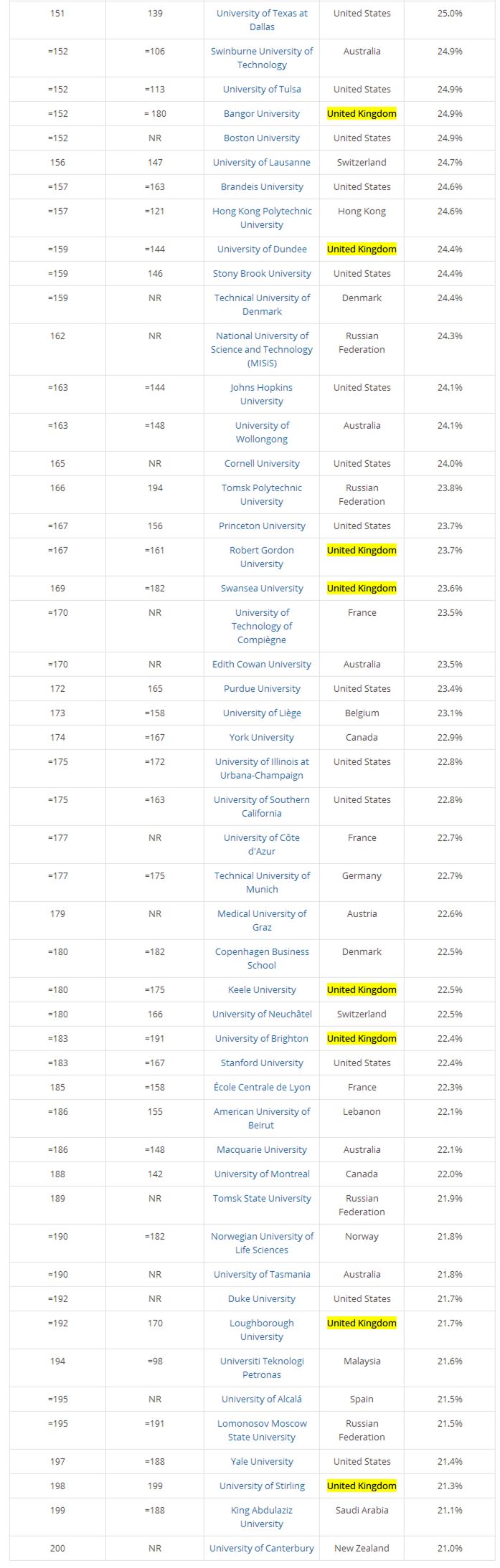Click the Duke University link

coord(262,1298)
